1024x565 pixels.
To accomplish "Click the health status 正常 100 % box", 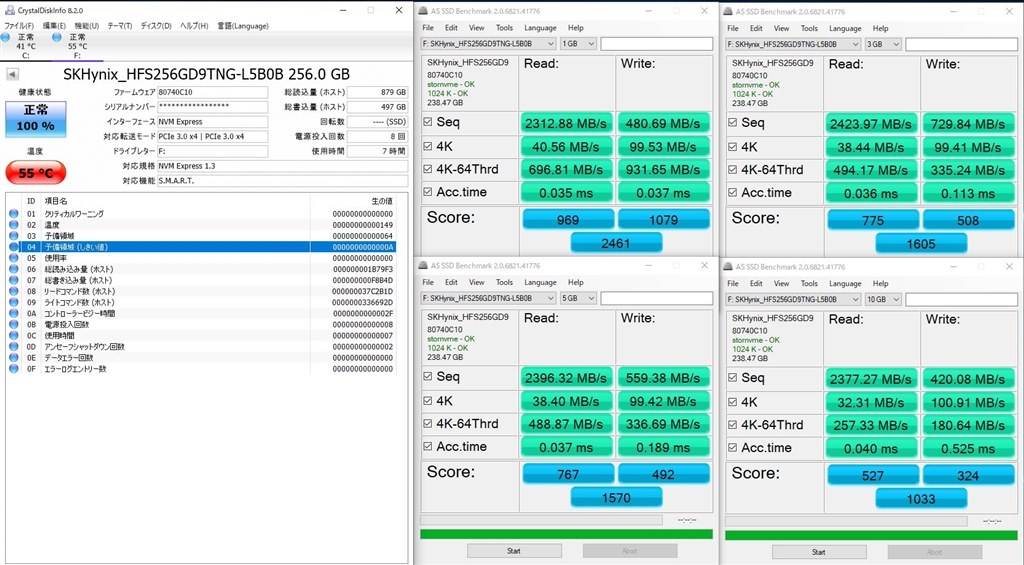I will click(x=36, y=119).
